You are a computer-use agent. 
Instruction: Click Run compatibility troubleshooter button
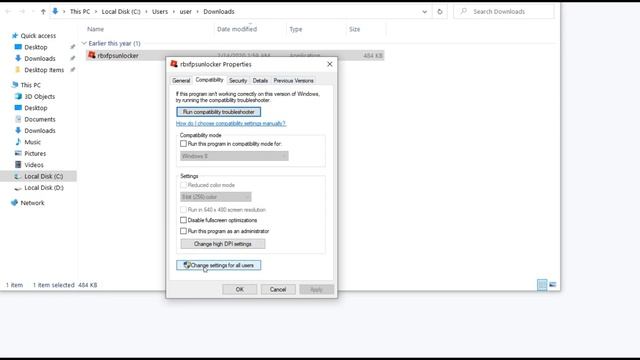click(218, 112)
